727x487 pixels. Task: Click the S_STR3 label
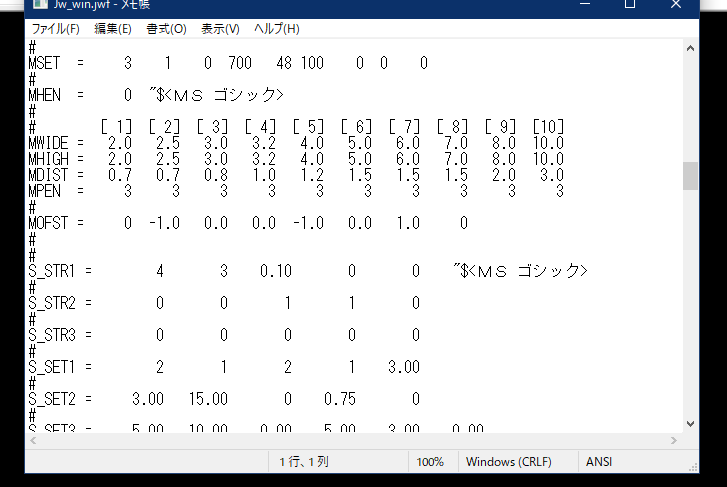tap(52, 335)
